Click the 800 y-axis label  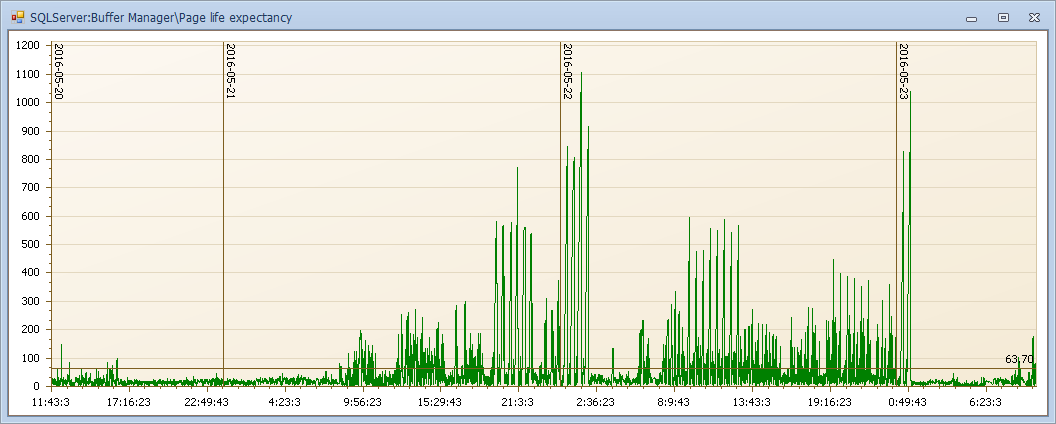click(32, 160)
